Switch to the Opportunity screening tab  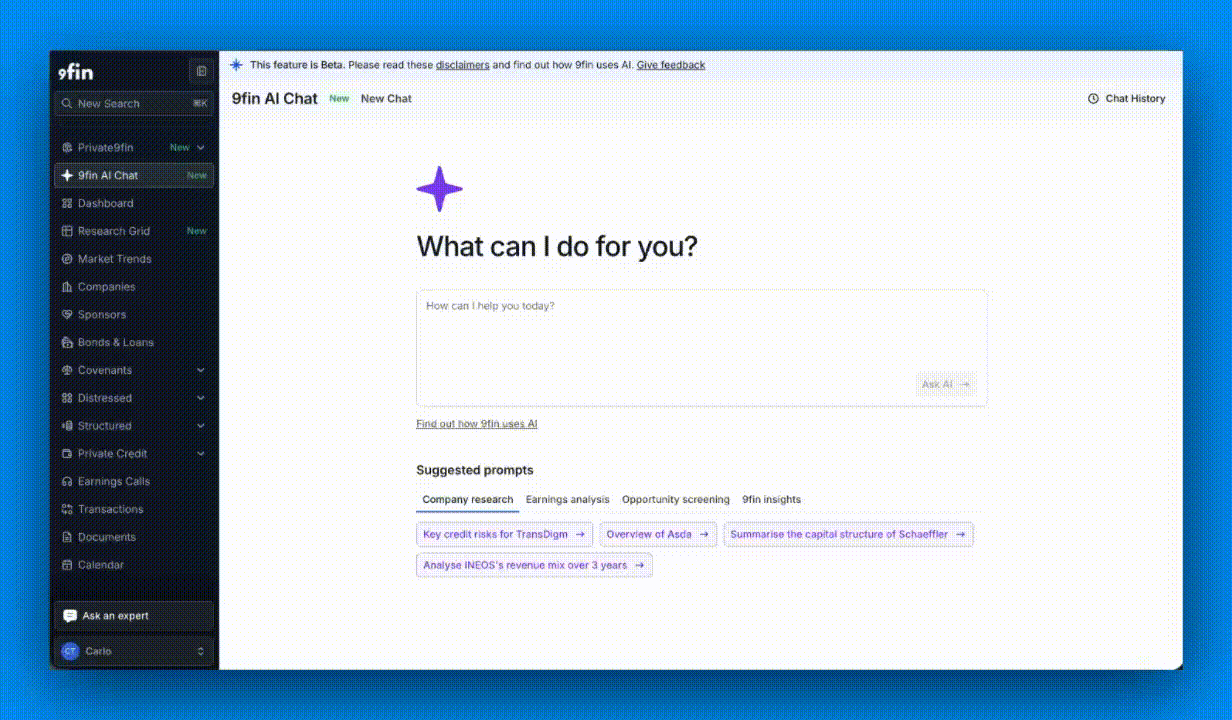point(676,500)
